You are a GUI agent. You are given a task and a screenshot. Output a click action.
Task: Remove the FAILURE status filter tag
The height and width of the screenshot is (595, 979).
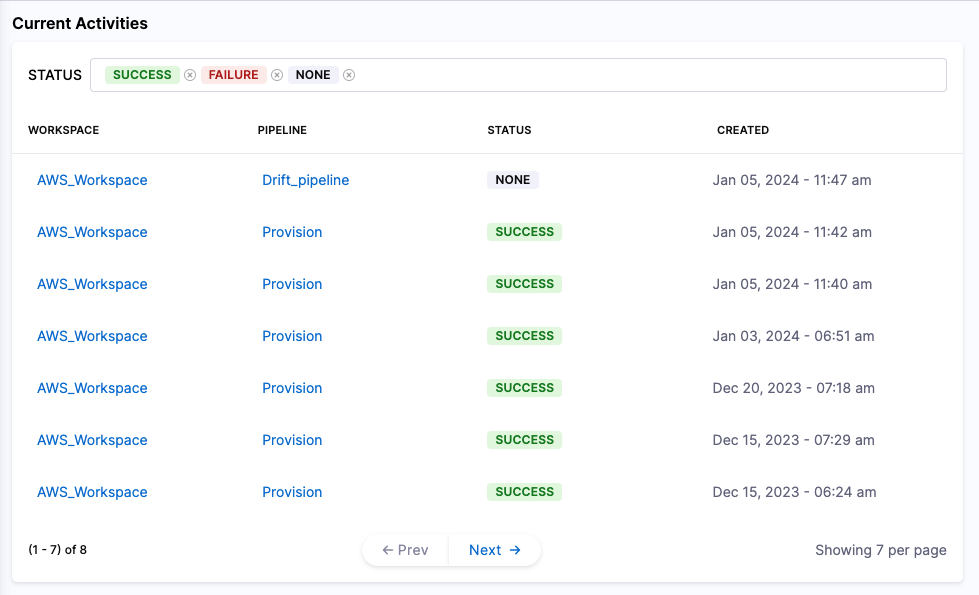(277, 75)
